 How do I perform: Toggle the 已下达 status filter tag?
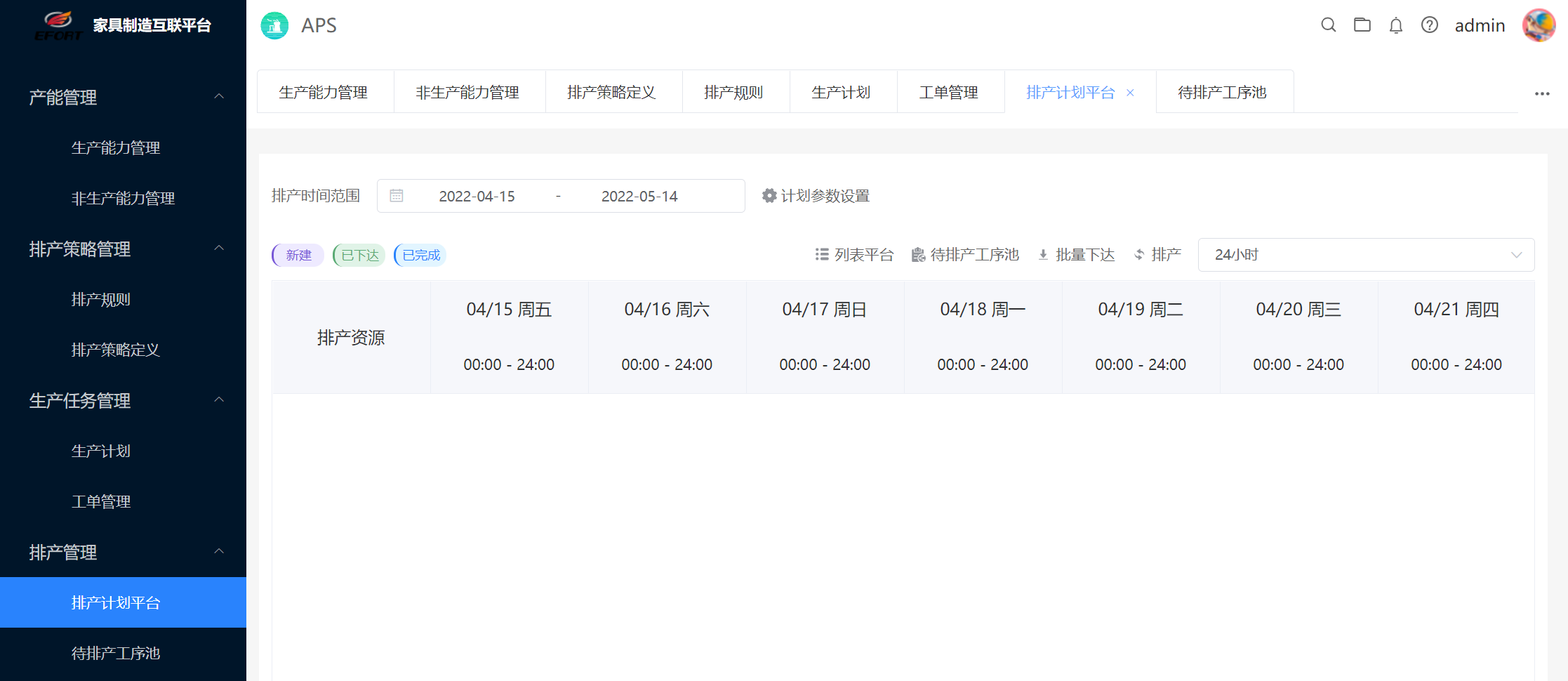pos(359,255)
